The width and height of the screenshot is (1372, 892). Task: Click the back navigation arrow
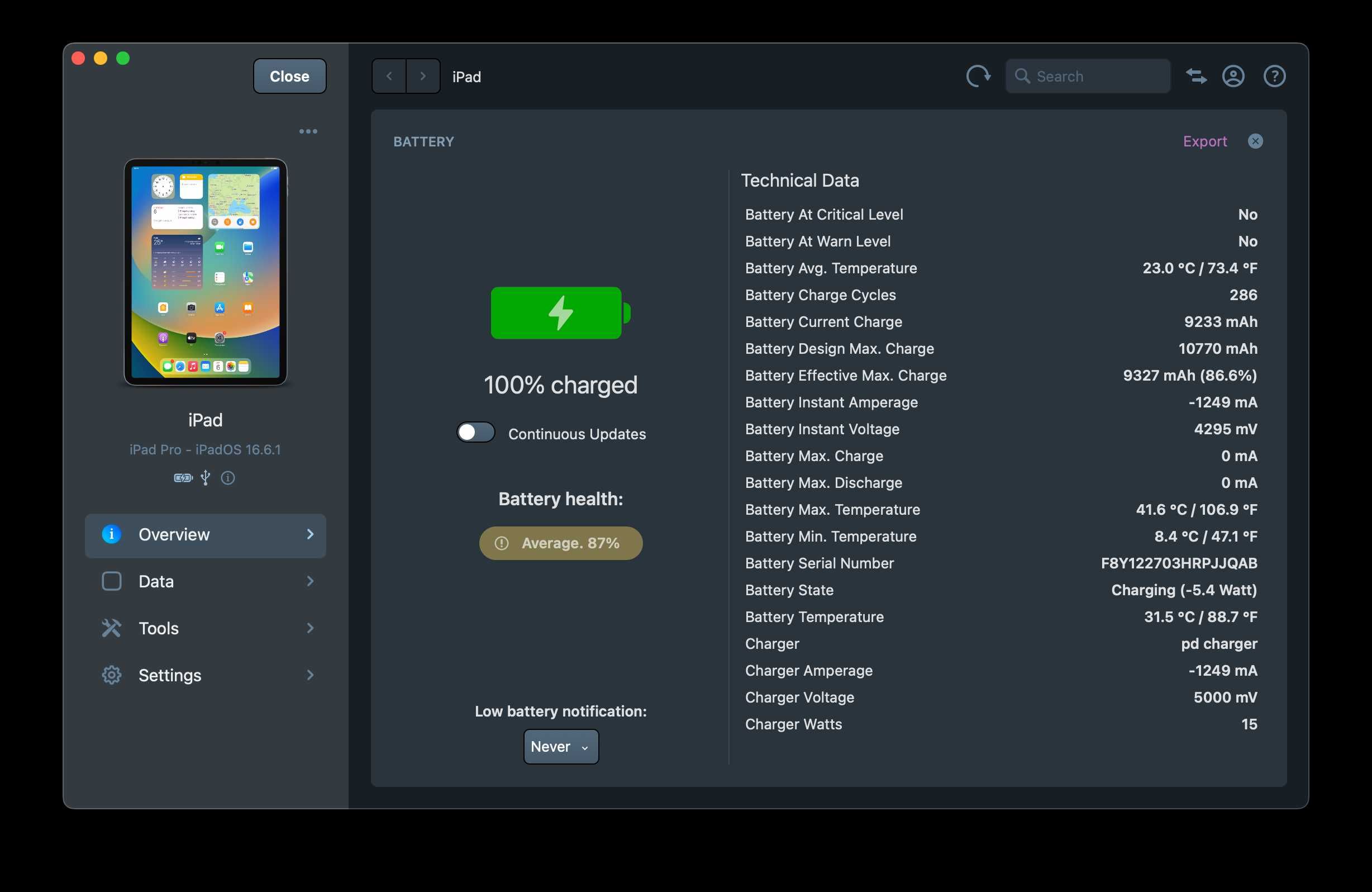click(389, 76)
